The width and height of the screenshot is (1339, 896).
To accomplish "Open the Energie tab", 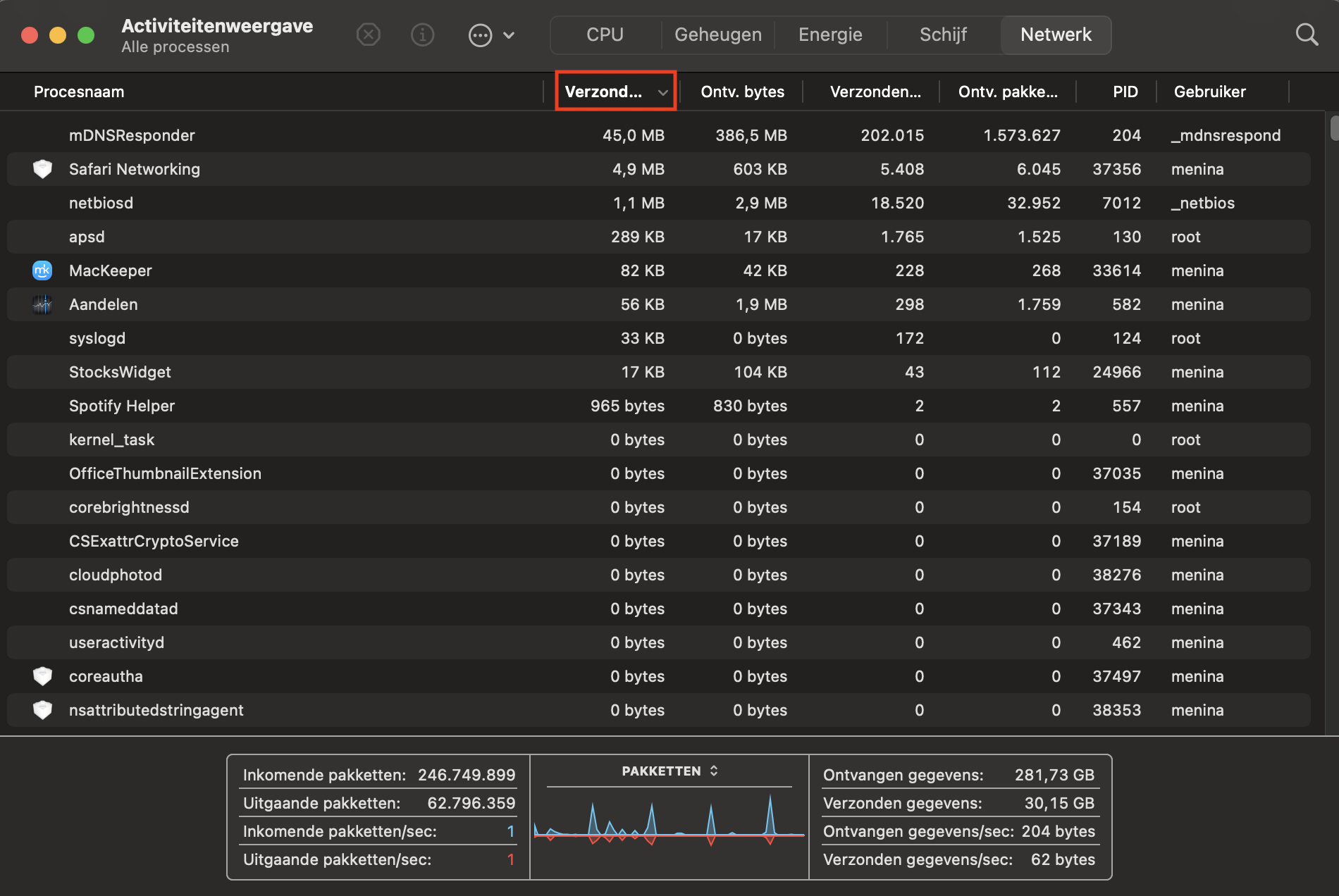I will tap(830, 35).
